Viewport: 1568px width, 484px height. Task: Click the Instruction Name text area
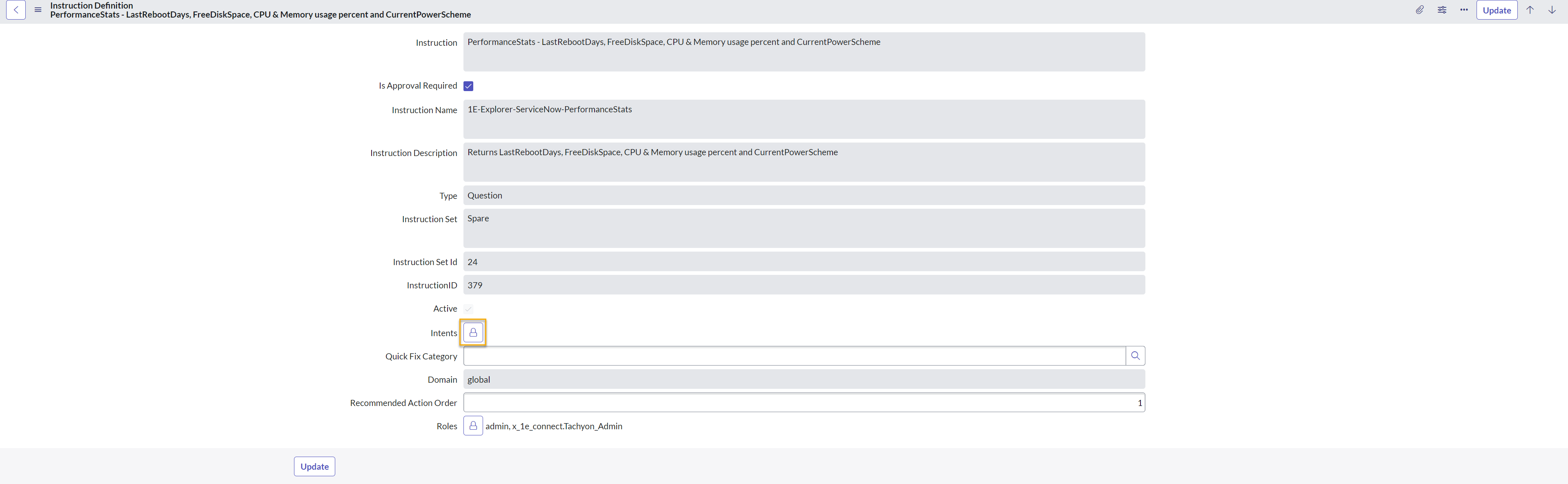point(804,119)
